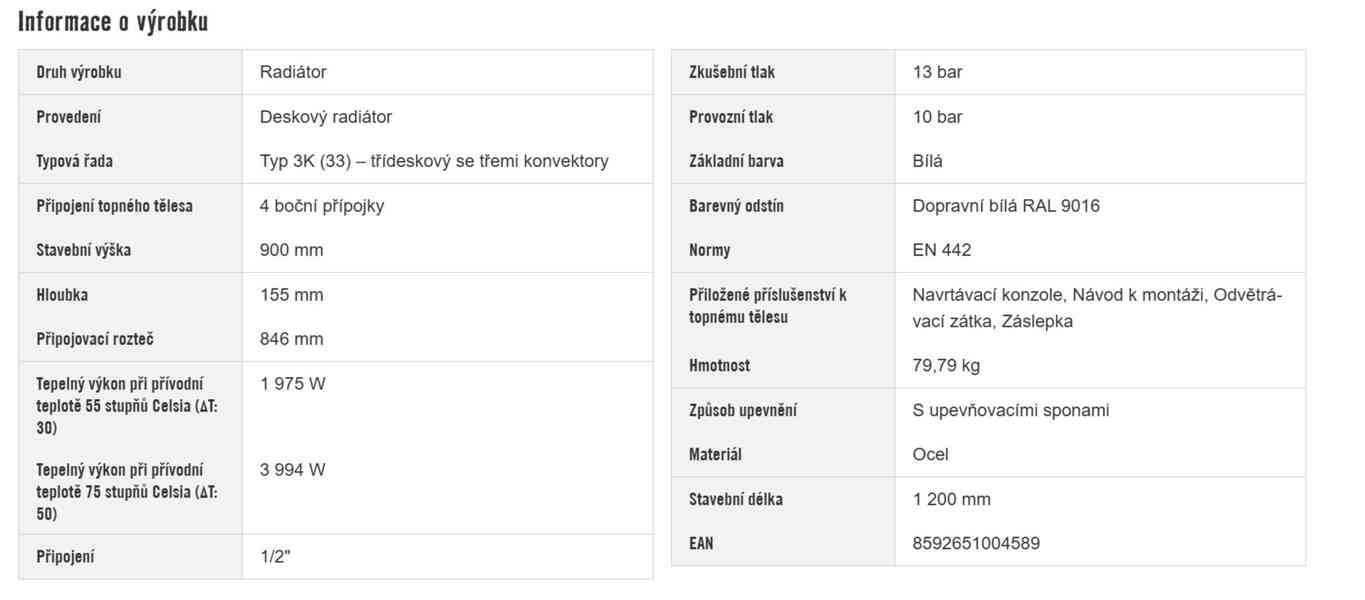Select the 'EN 442' standard value
Viewport: 1365px width, 600px height.
click(x=941, y=250)
